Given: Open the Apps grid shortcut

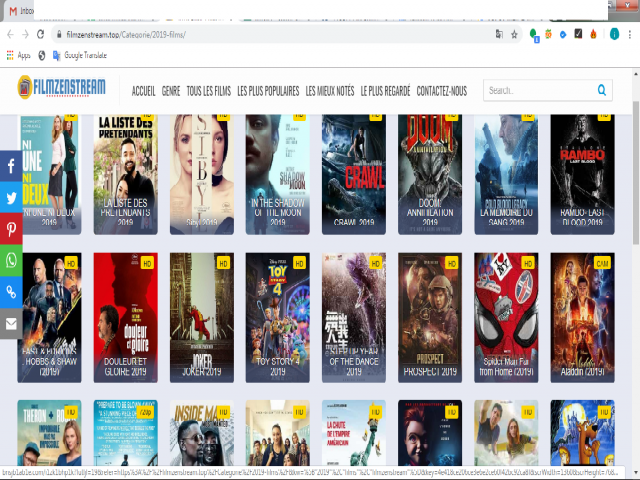Looking at the screenshot, I should 18,55.
